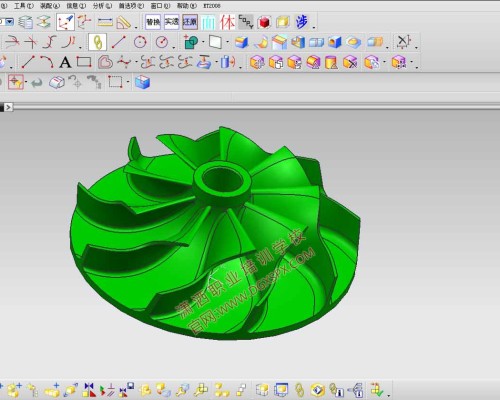500x400 pixels.
Task: Click the 替换 button
Action: [x=153, y=22]
